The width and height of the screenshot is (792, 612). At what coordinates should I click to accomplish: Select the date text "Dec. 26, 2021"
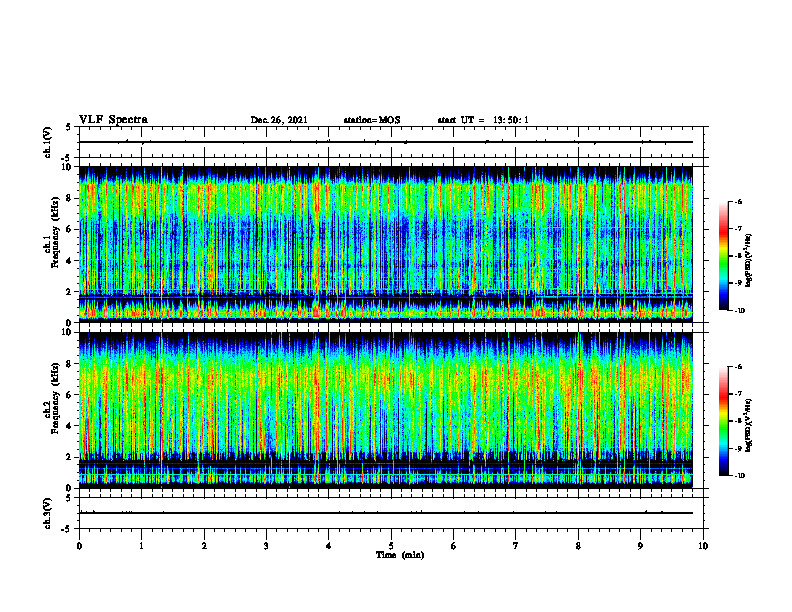point(279,120)
